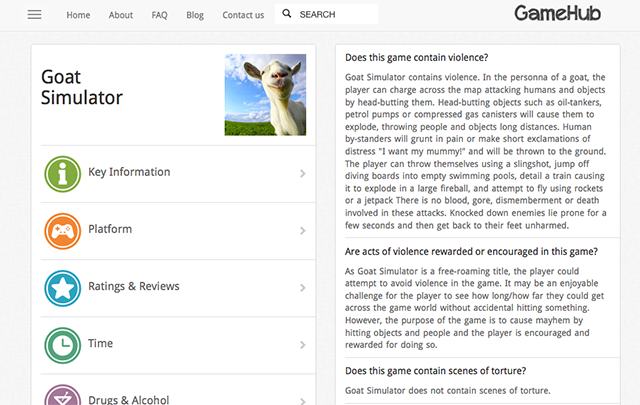640x405 pixels.
Task: Click the Goat Simulator cover thumbnail
Action: 265,95
